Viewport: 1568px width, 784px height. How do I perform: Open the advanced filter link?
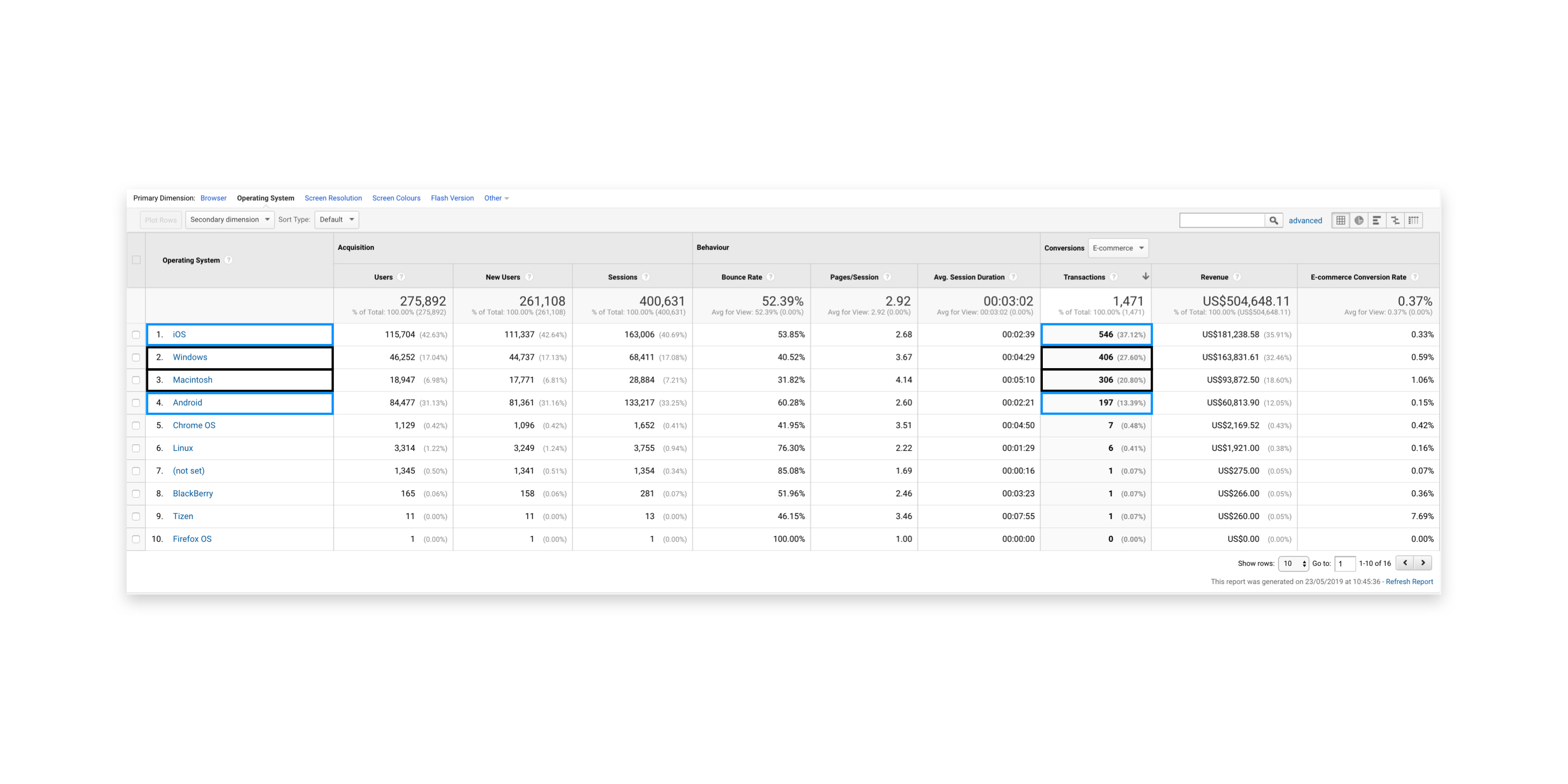(1305, 221)
